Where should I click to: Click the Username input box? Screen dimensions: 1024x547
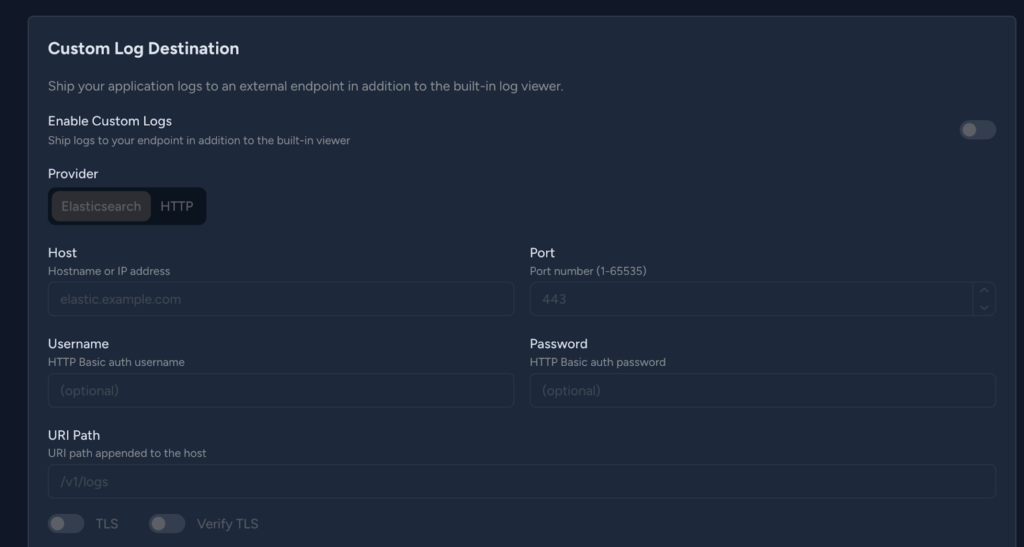tap(280, 390)
